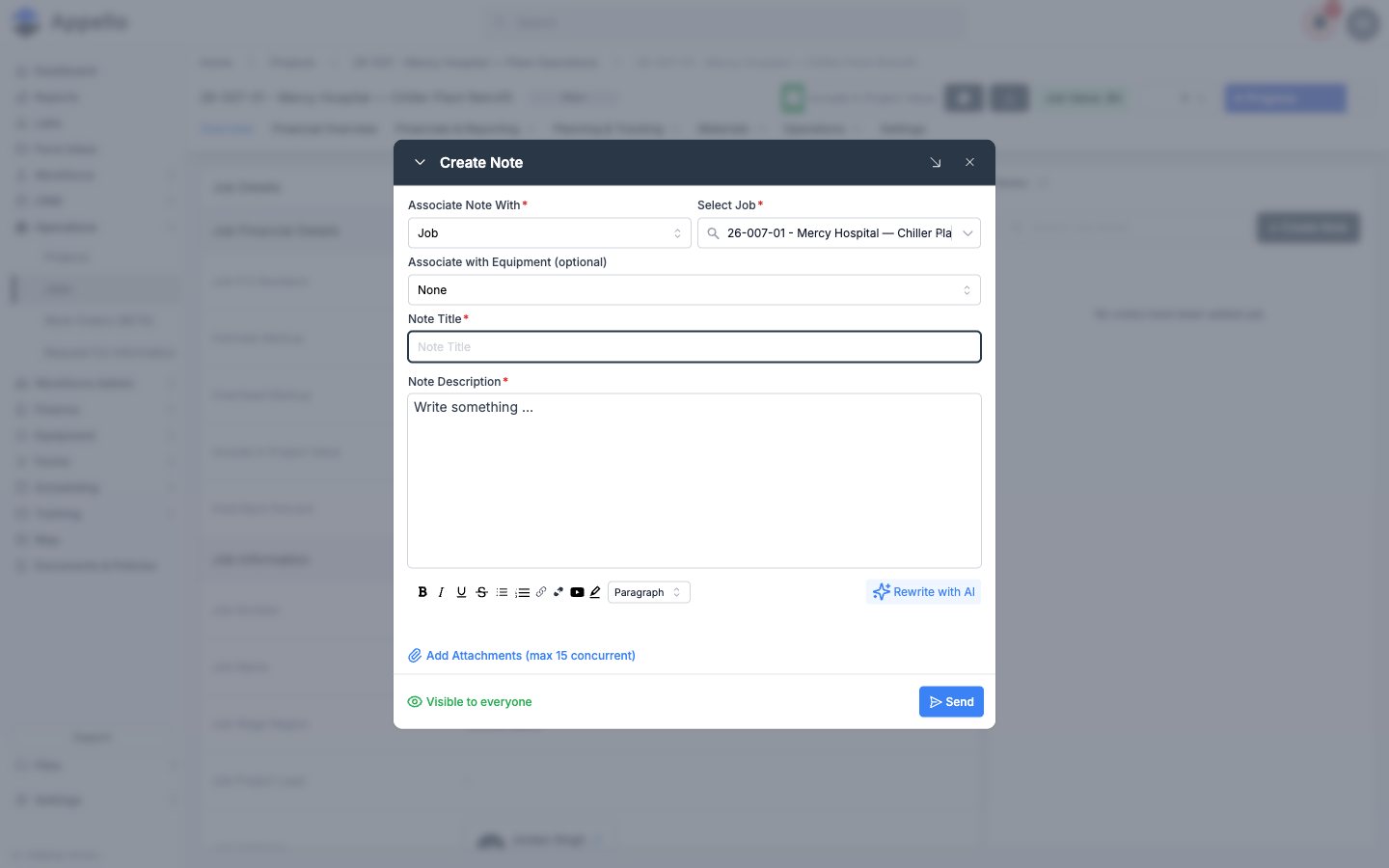Insert a hyperlink in the note
The width and height of the screenshot is (1389, 868).
[x=541, y=592]
